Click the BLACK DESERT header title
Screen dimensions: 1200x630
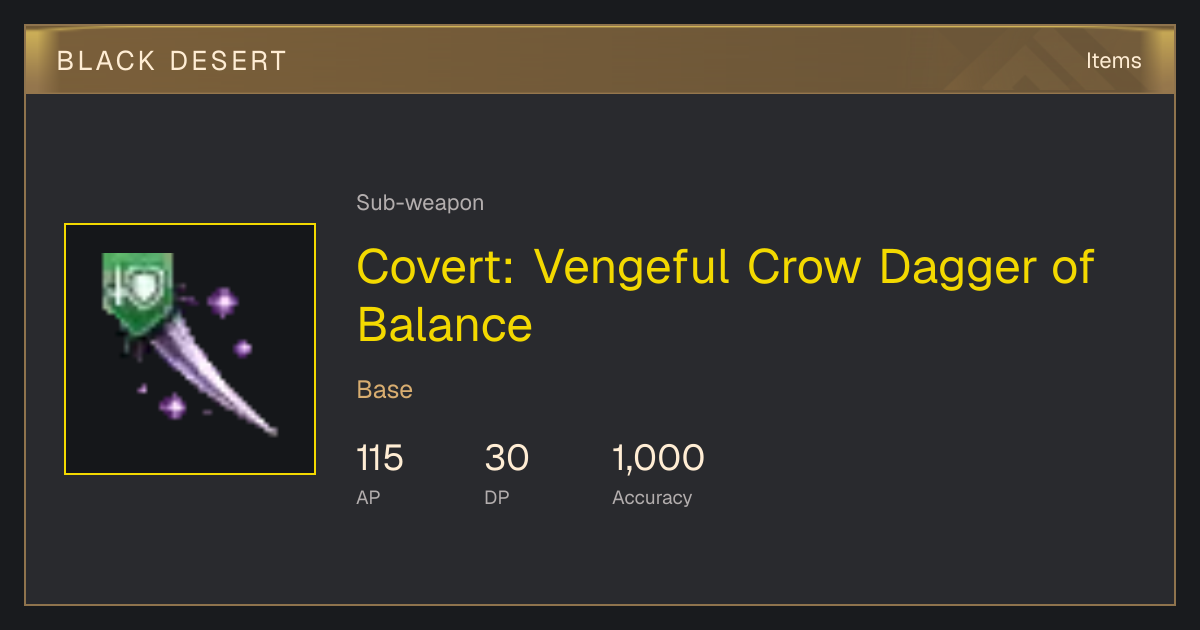pyautogui.click(x=172, y=61)
